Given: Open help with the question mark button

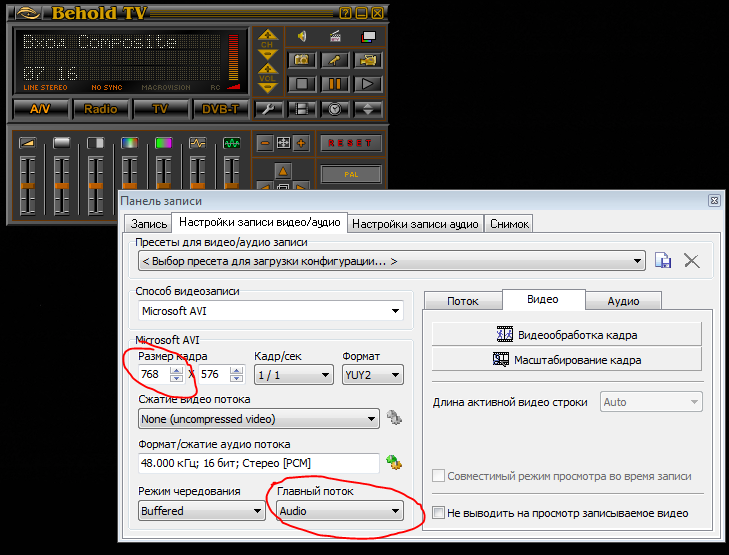Looking at the screenshot, I should [345, 13].
